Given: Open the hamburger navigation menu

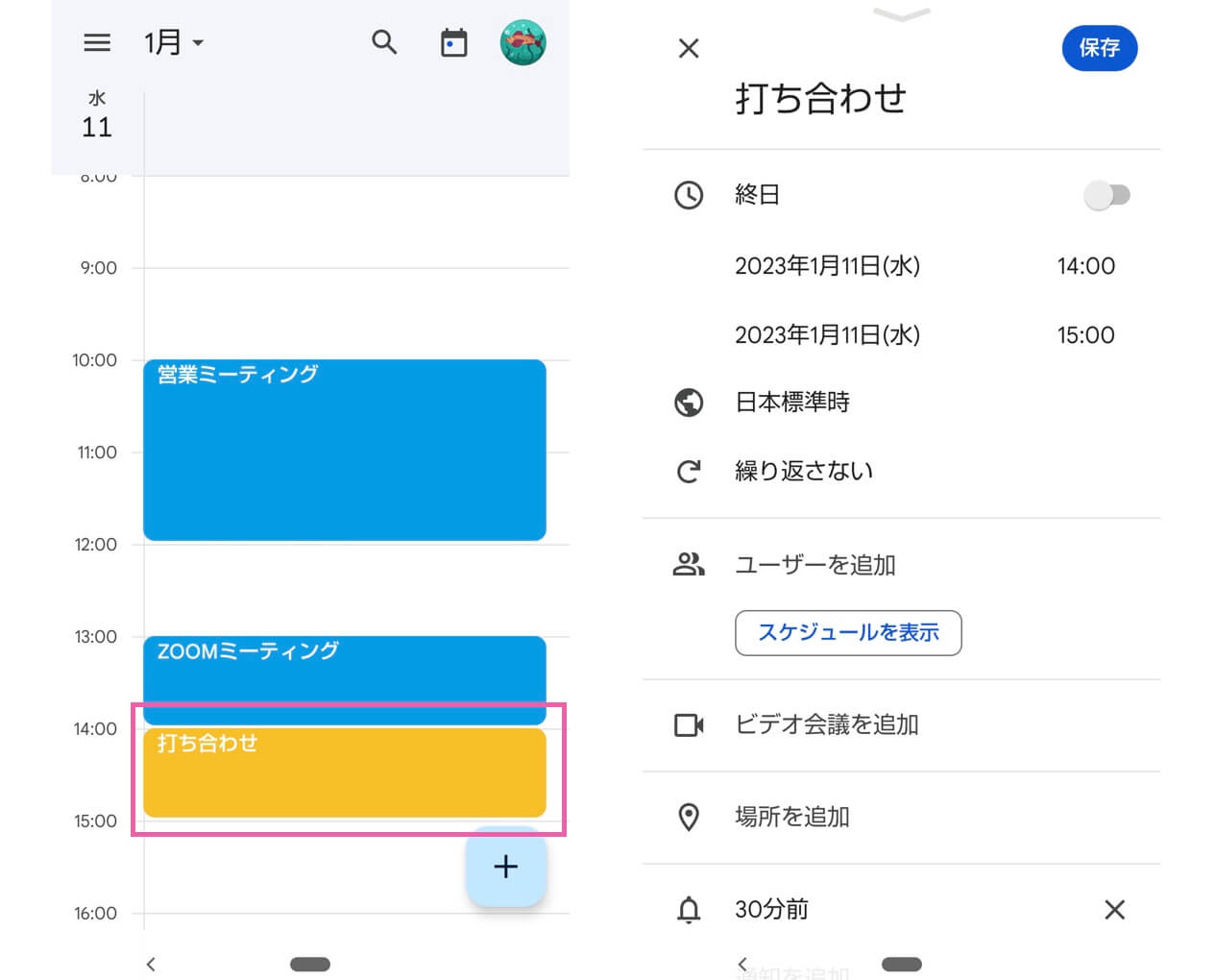Looking at the screenshot, I should pyautogui.click(x=97, y=42).
